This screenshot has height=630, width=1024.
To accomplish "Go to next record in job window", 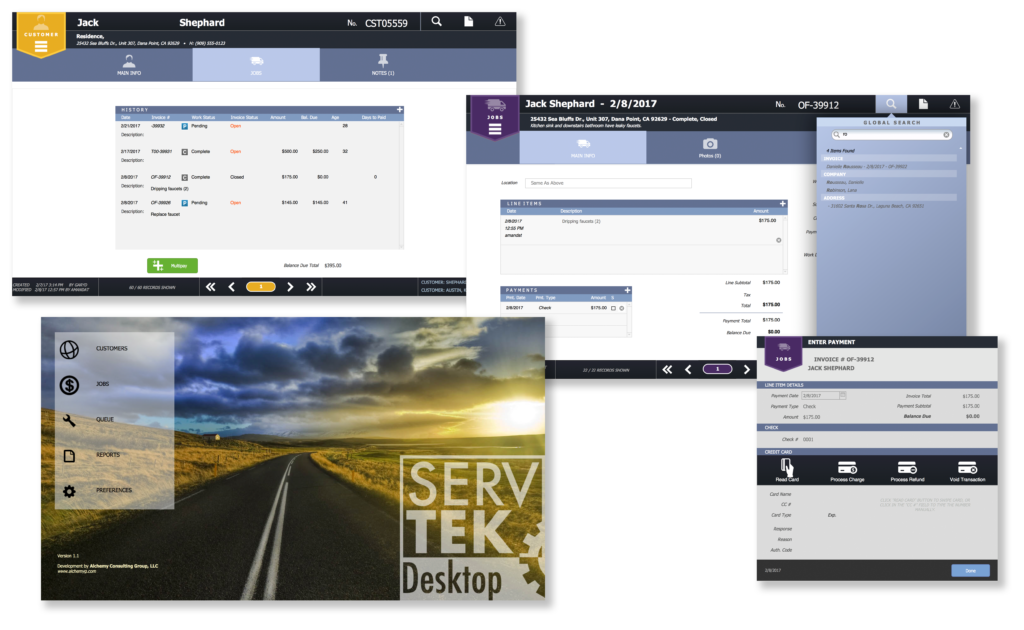I will click(x=746, y=370).
